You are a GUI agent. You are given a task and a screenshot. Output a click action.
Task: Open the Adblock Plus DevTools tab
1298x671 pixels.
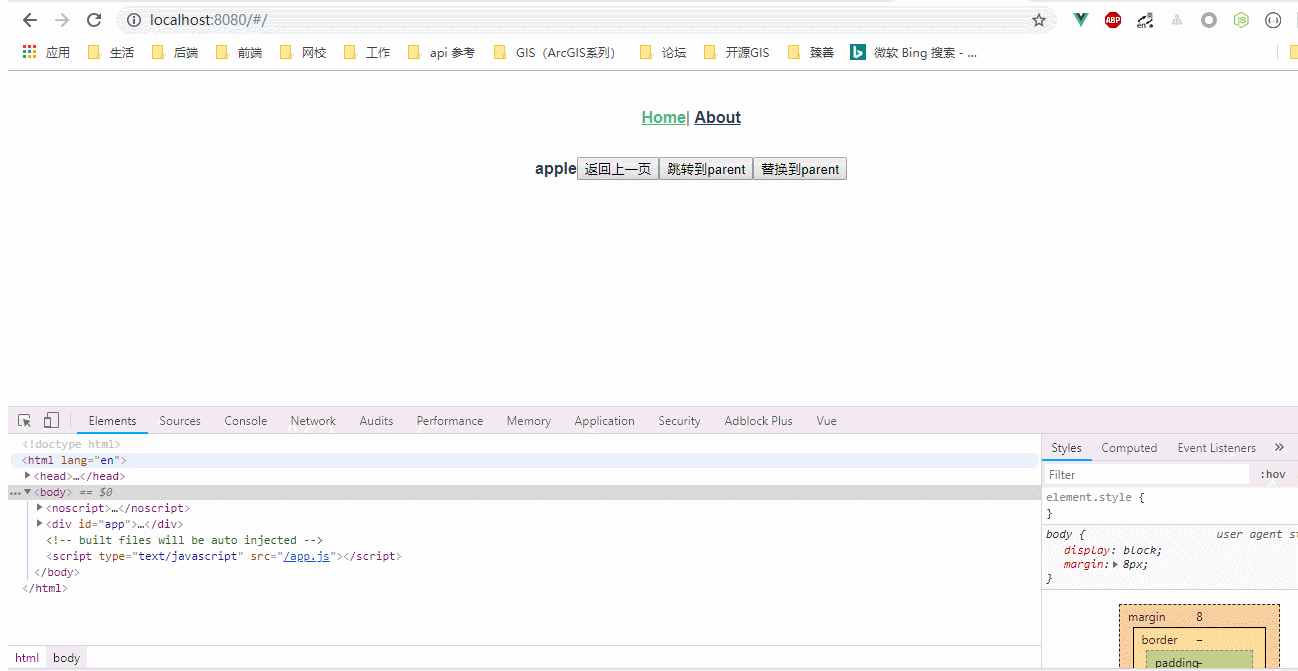759,421
